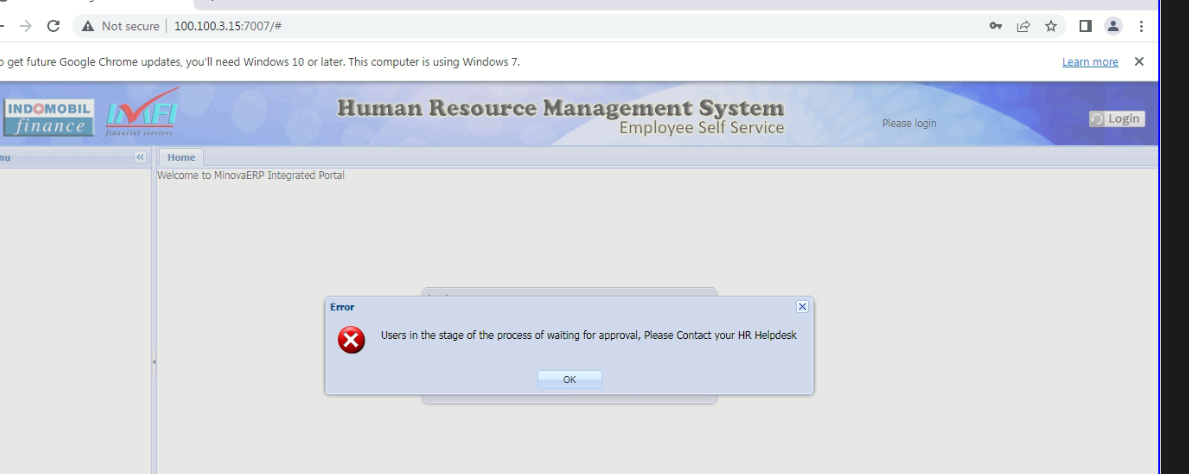Open the Chrome side panel
The image size is (1189, 474).
pos(1085,26)
